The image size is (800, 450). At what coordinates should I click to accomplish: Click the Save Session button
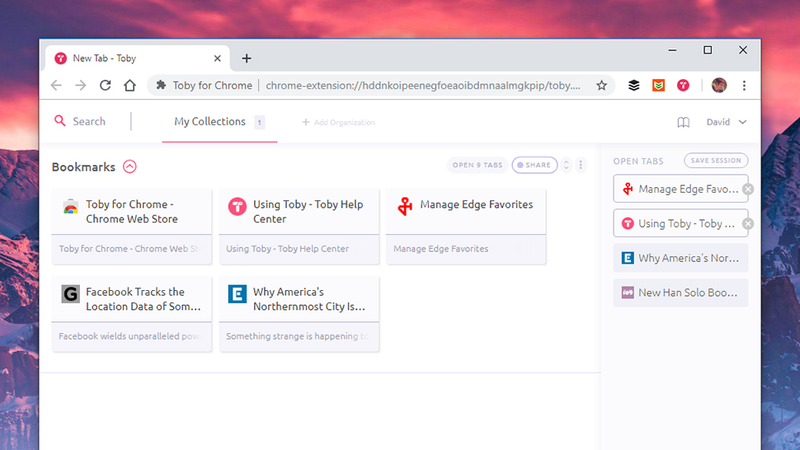pyautogui.click(x=716, y=160)
